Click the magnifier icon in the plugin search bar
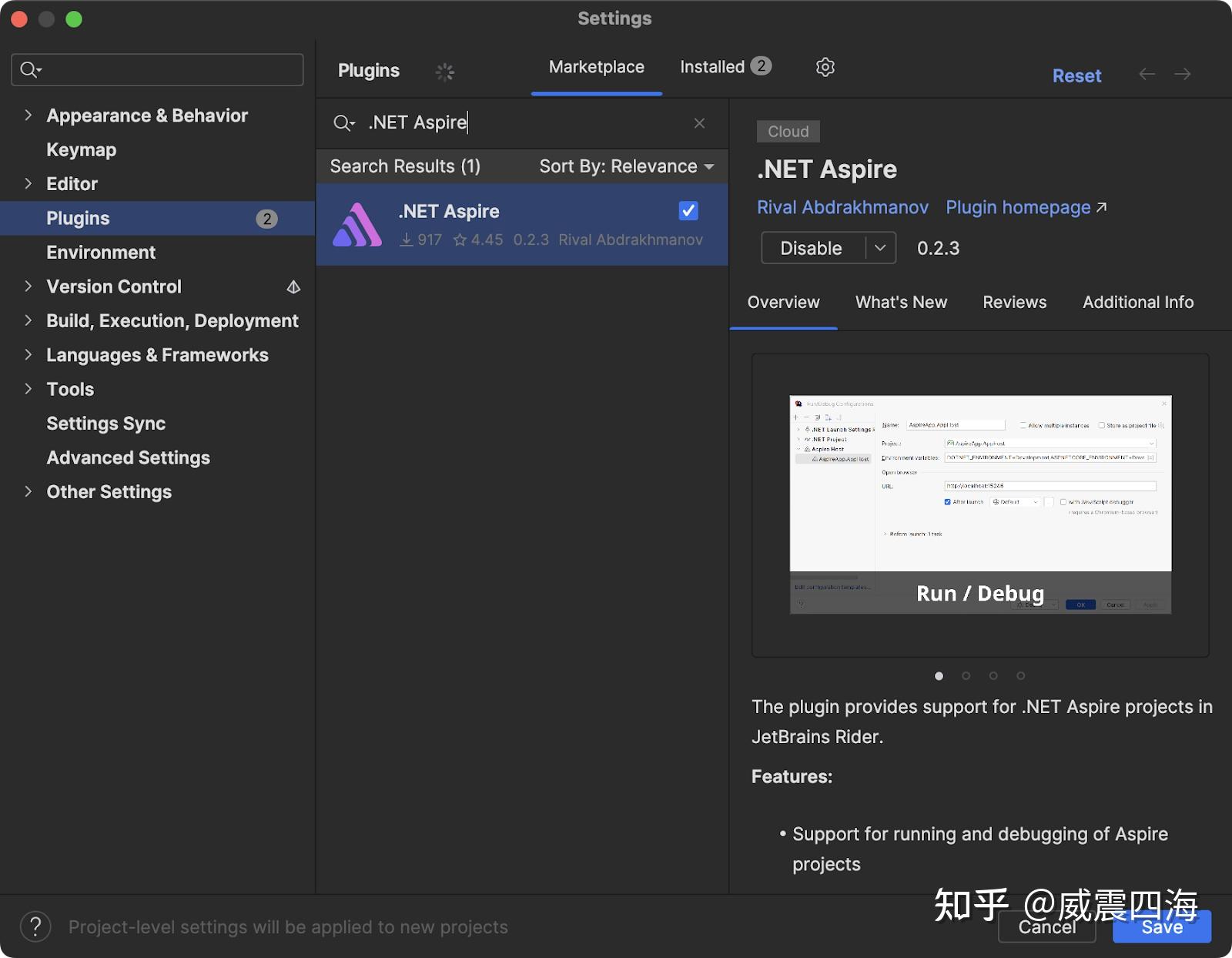 tap(344, 122)
